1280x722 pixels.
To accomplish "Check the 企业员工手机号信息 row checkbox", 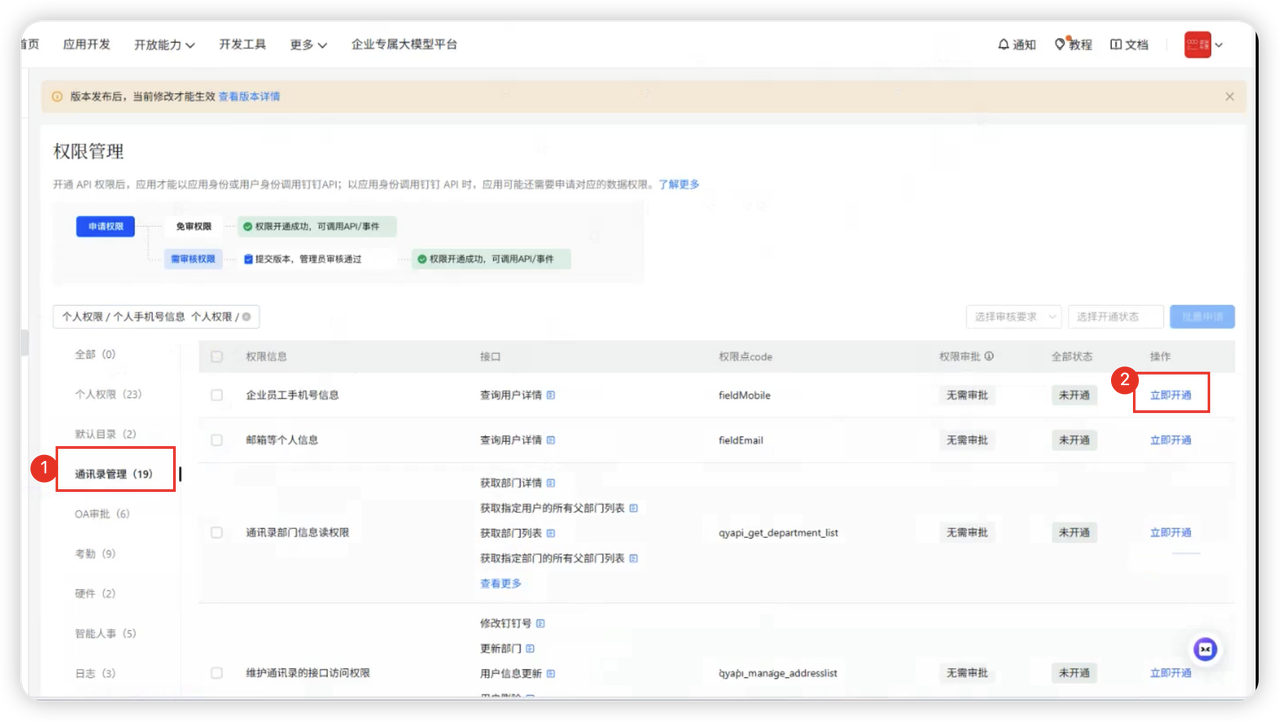I will click(217, 395).
